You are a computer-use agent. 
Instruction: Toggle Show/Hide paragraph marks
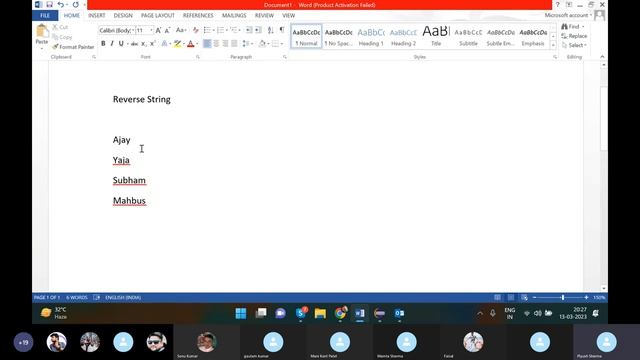(x=282, y=30)
